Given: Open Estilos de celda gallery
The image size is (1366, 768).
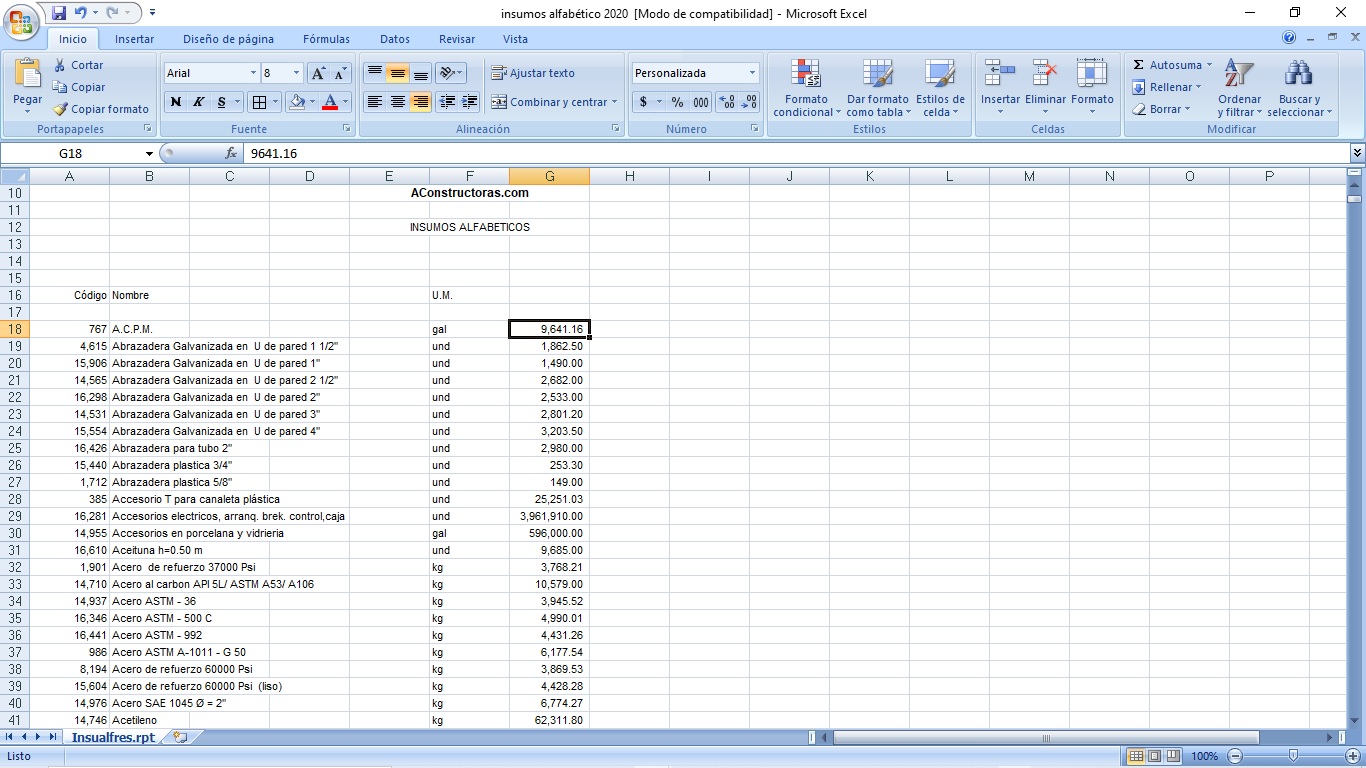Looking at the screenshot, I should click(x=940, y=88).
